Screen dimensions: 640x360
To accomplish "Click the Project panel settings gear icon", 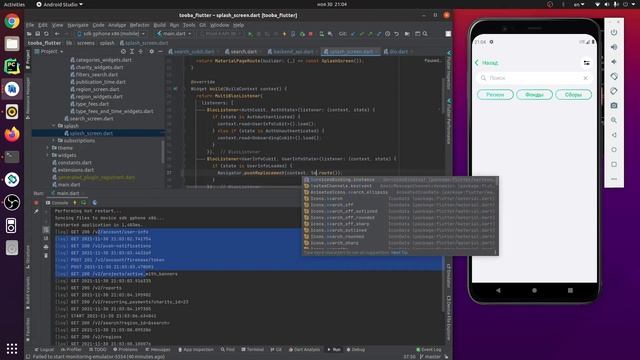I will click(151, 51).
